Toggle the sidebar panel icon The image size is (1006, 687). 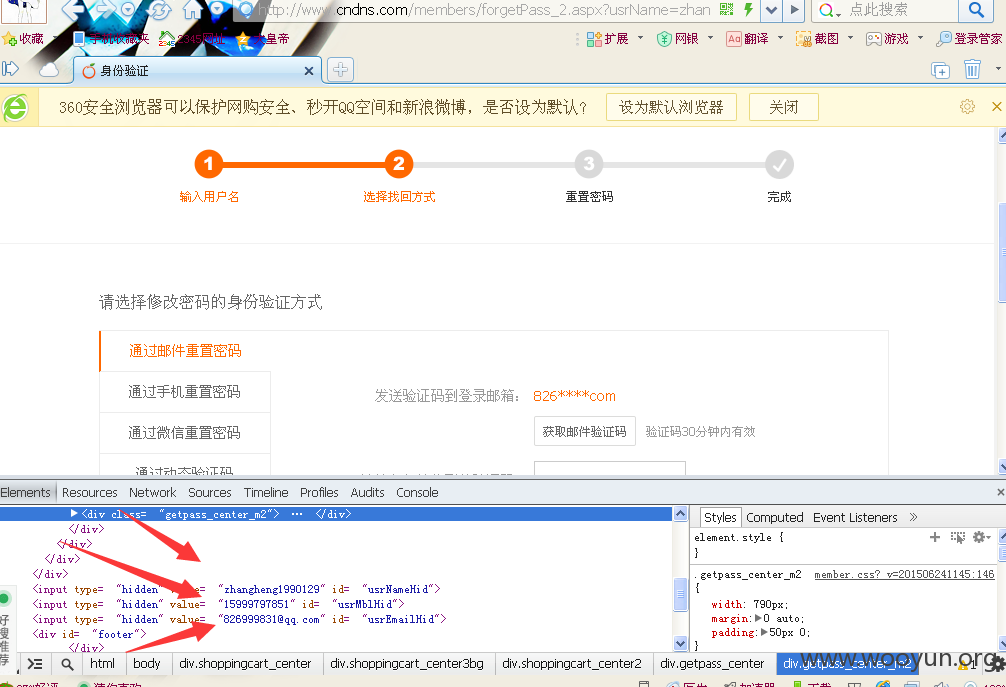[x=11, y=69]
